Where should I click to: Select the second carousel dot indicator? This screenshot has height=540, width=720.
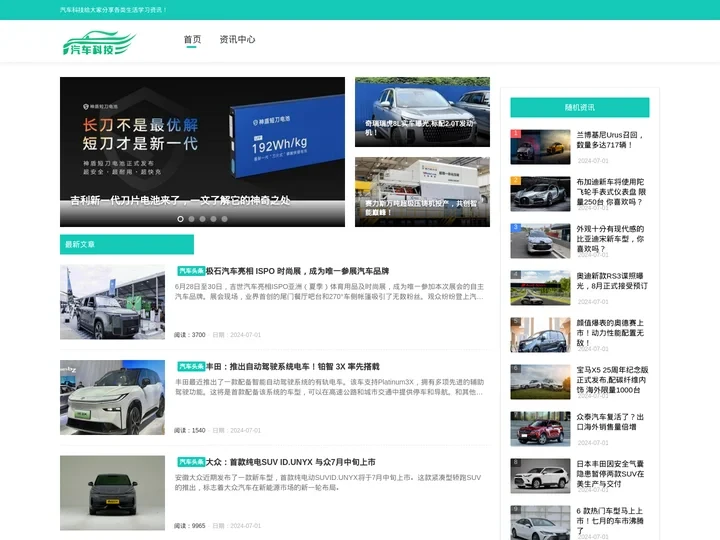(x=191, y=219)
